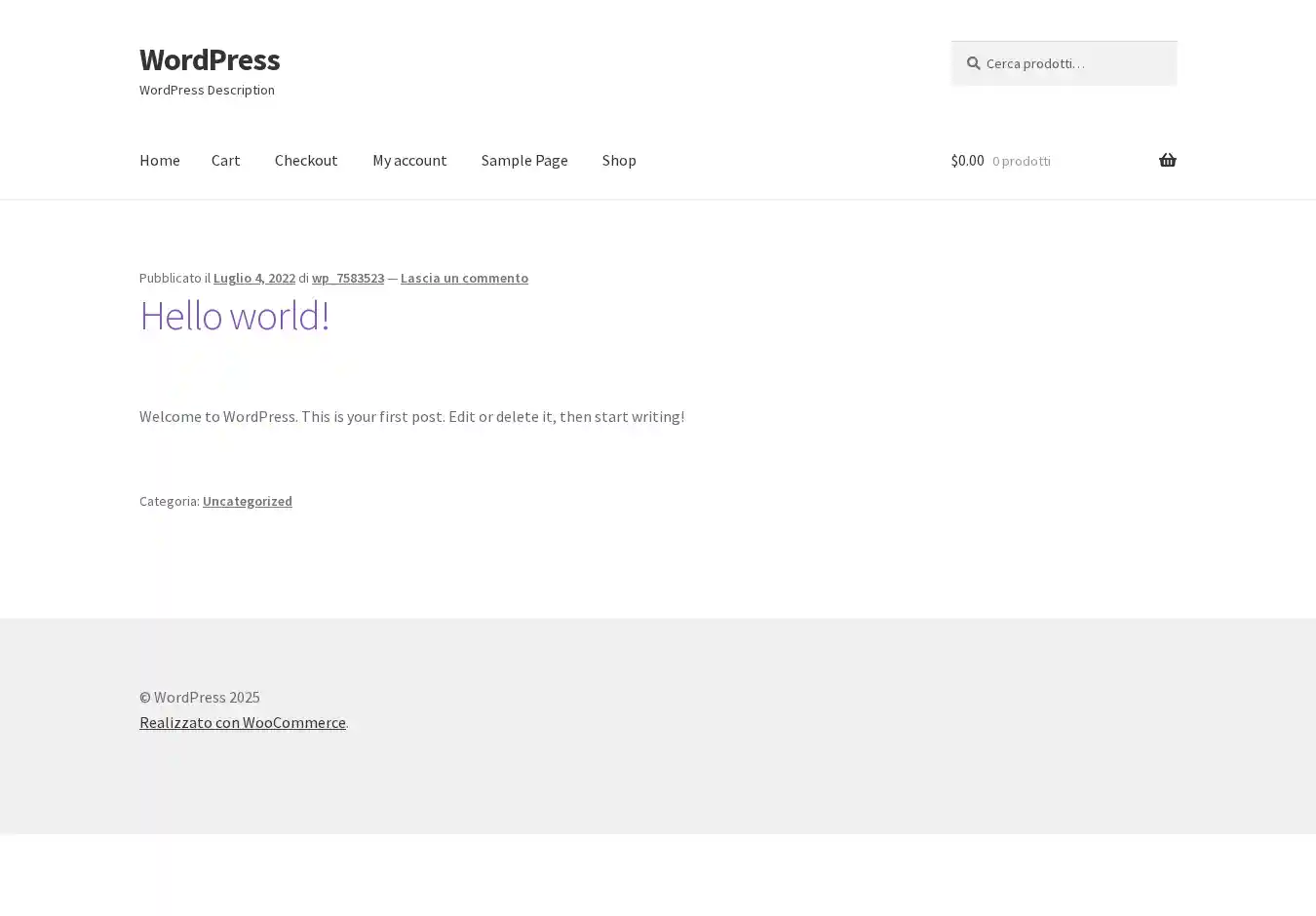Visit the Shop menu link
Image resolution: width=1316 pixels, height=916 pixels.
[619, 160]
